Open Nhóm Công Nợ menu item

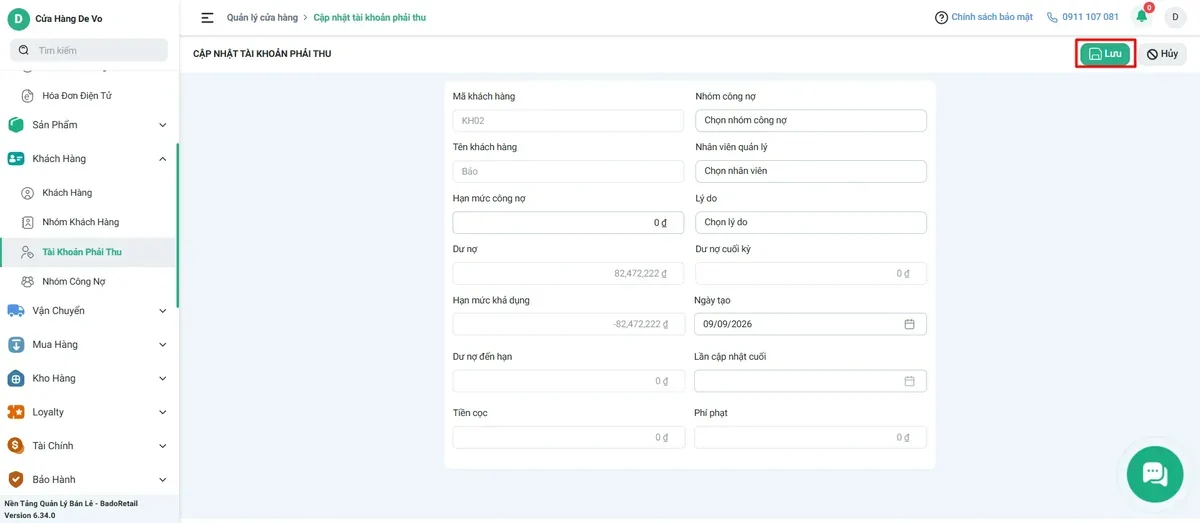point(74,282)
